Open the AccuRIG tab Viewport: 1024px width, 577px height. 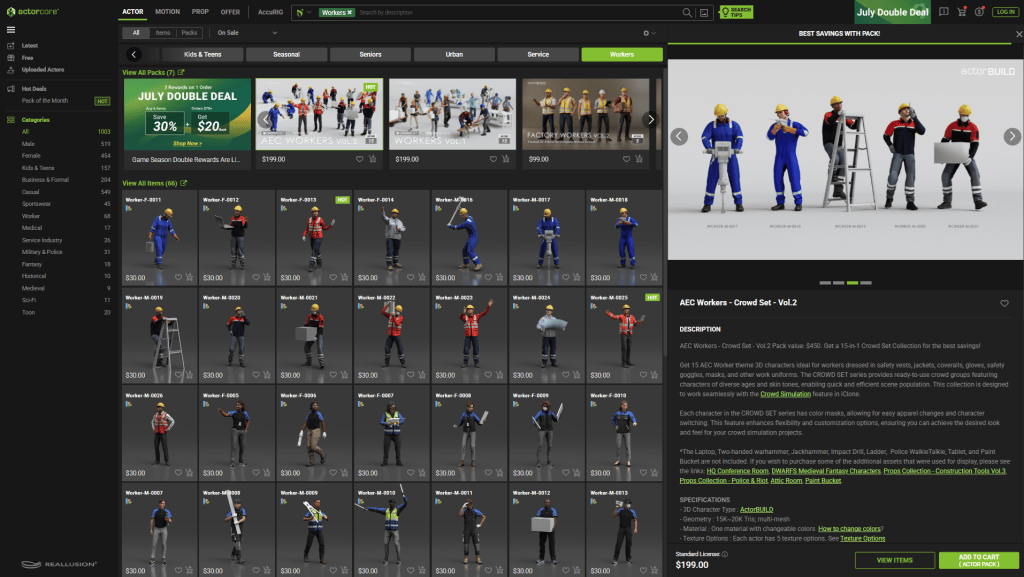(x=270, y=12)
